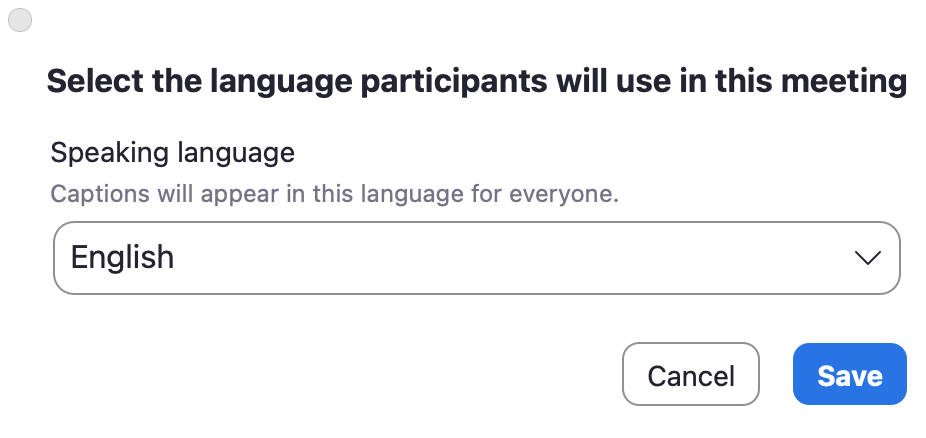The height and width of the screenshot is (438, 926).
Task: Cancel without changing the speaking language
Action: (690, 375)
